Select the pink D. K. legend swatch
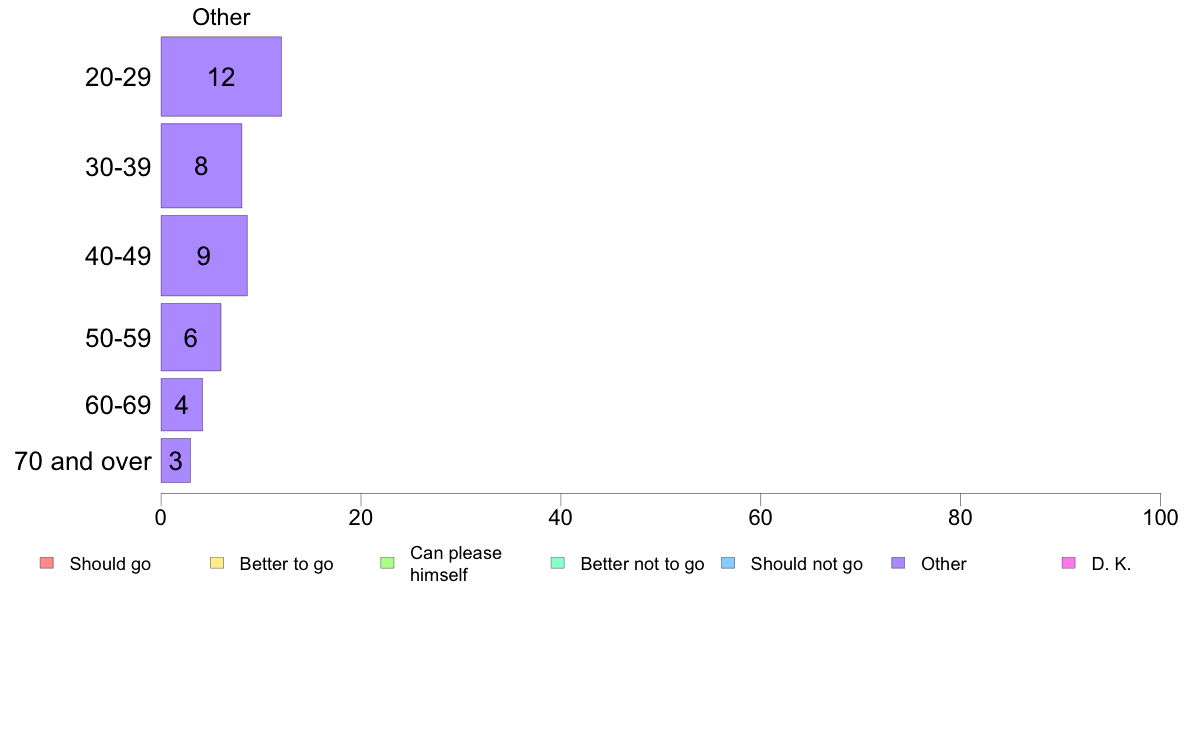 coord(1069,563)
